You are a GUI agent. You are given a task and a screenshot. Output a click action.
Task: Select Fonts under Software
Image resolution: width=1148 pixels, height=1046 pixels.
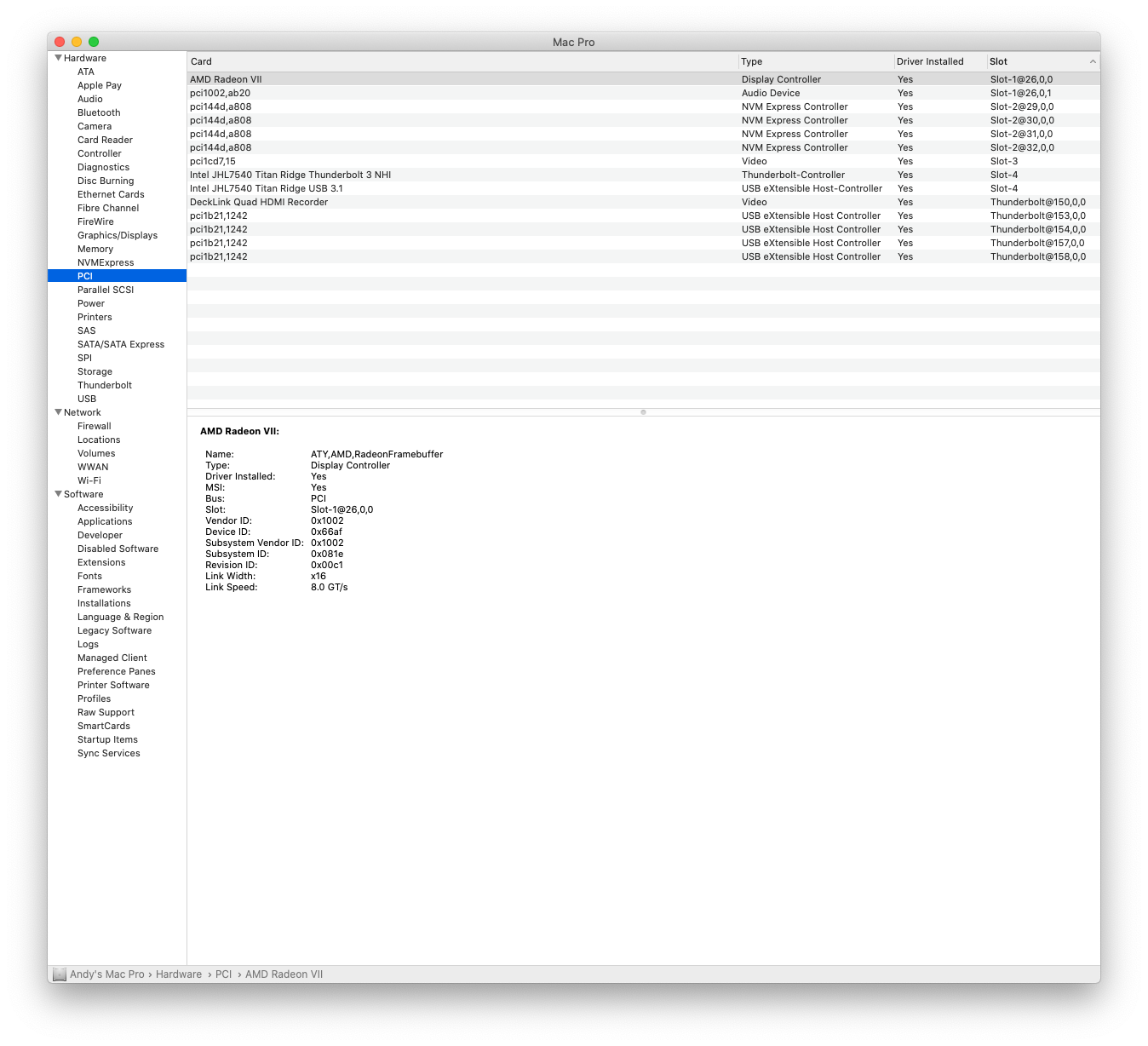[x=89, y=576]
